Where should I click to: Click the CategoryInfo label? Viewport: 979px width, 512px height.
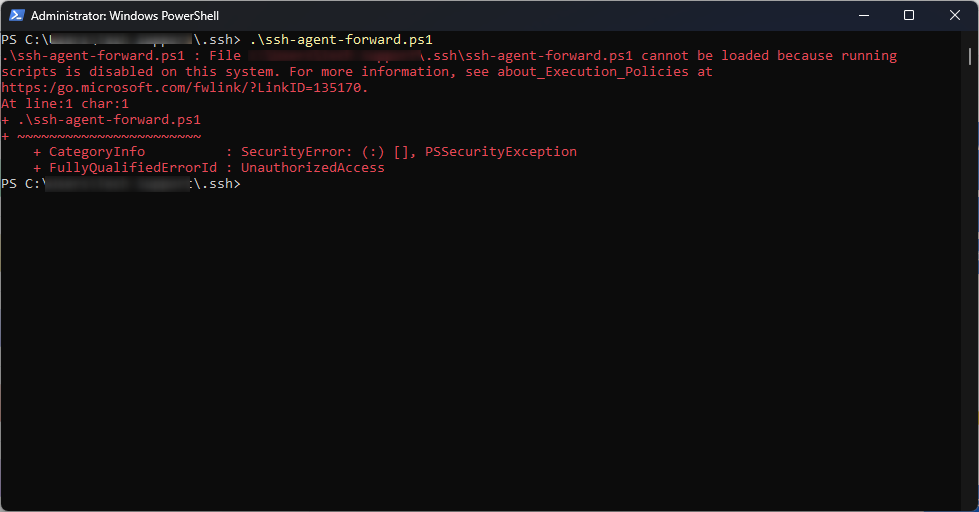97,152
